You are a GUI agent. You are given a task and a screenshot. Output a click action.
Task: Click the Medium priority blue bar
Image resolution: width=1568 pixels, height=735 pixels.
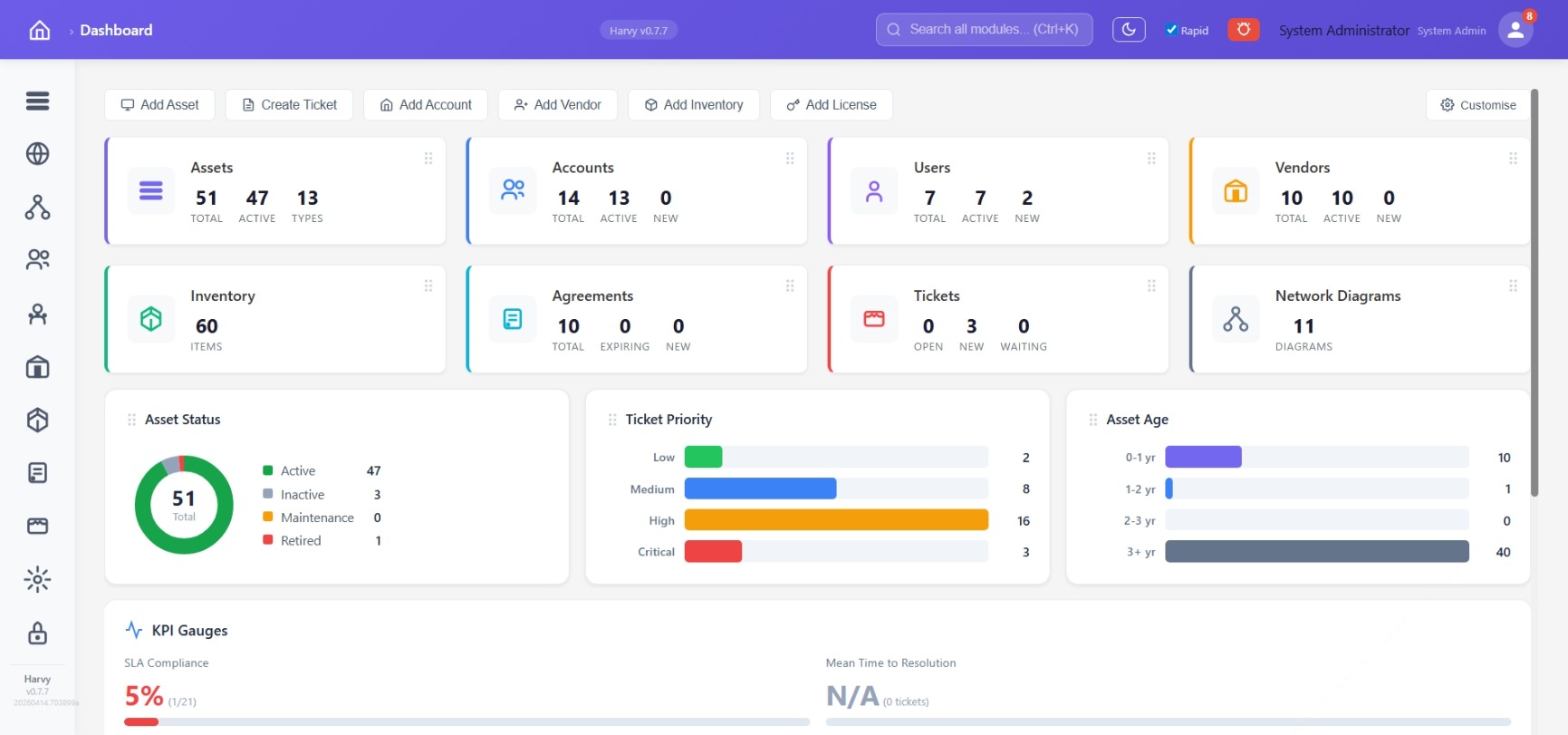pyautogui.click(x=760, y=489)
